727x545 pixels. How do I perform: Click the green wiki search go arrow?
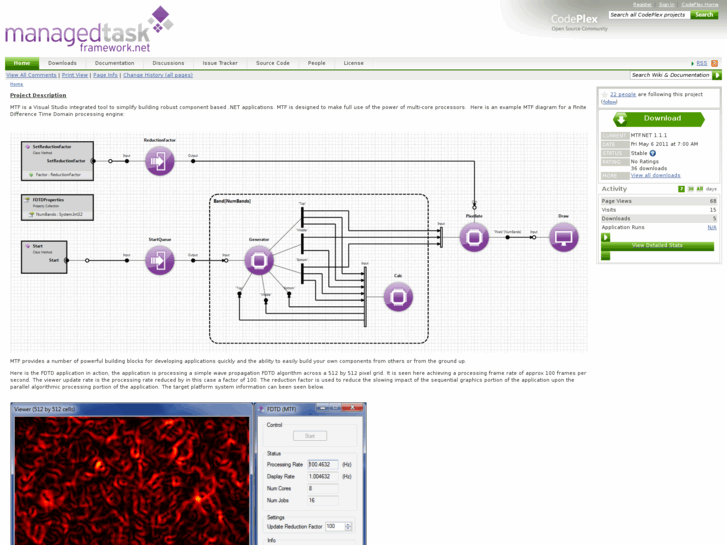coord(717,75)
